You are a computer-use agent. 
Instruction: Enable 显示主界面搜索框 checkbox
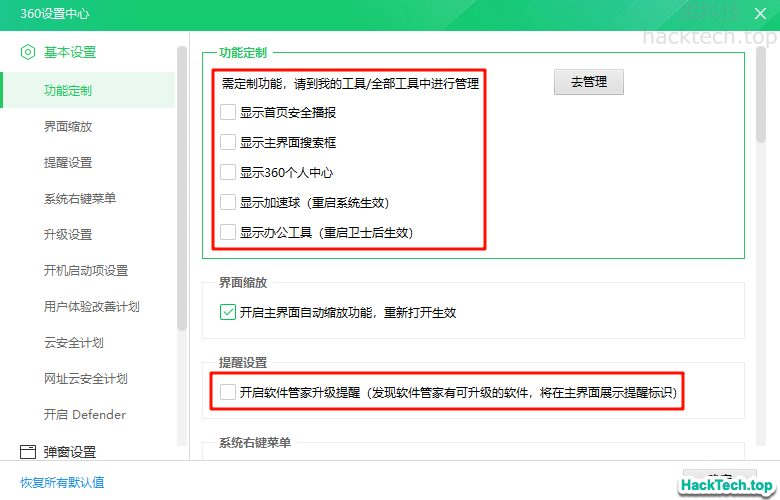pyautogui.click(x=228, y=143)
